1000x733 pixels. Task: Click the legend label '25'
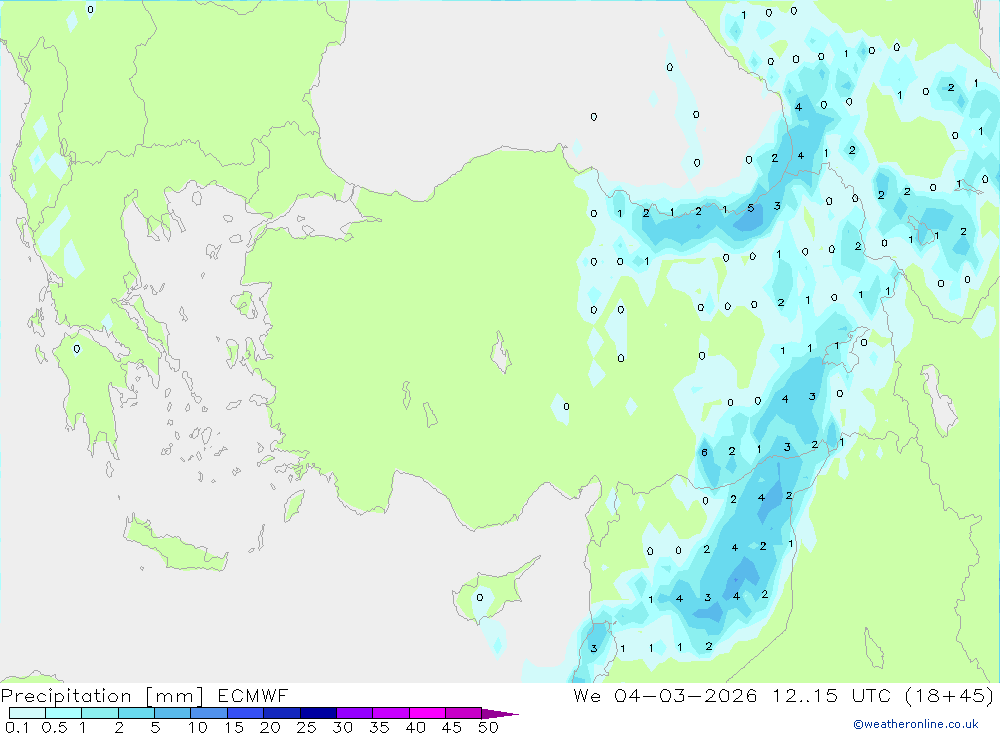click(306, 727)
